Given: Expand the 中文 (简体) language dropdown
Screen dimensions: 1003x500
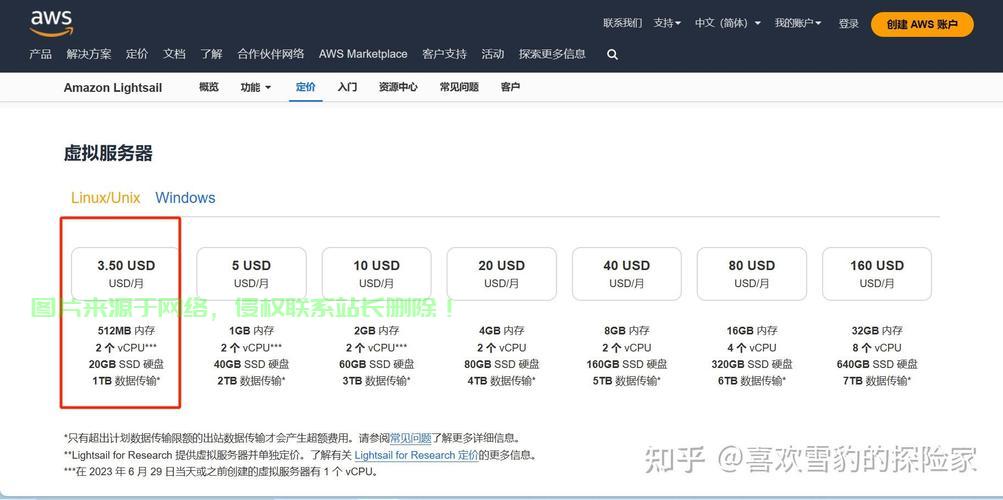Looking at the screenshot, I should click(x=728, y=23).
